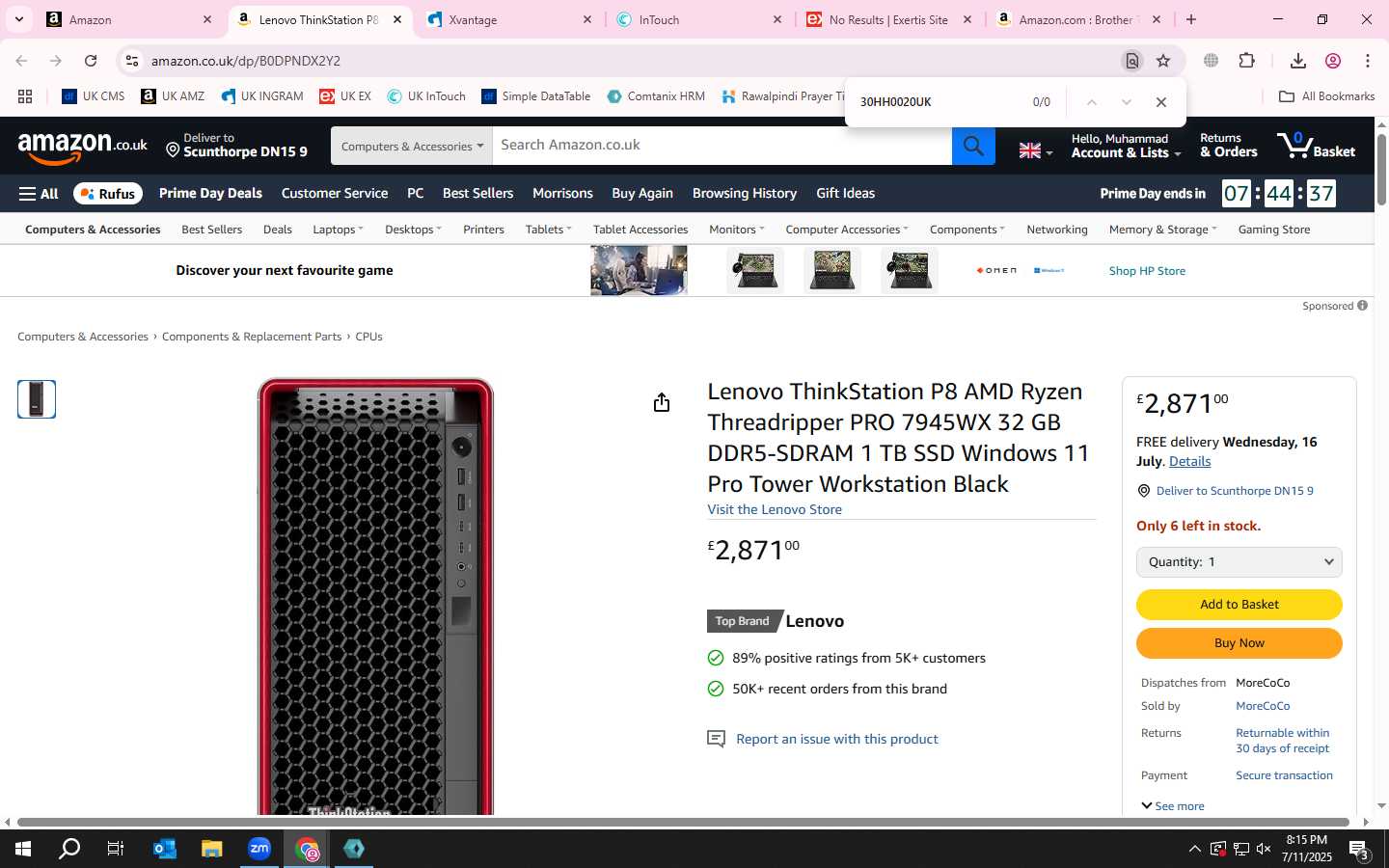Open Computers & Accessories search category dropdown
Screen dimensions: 1389x868
click(x=412, y=146)
